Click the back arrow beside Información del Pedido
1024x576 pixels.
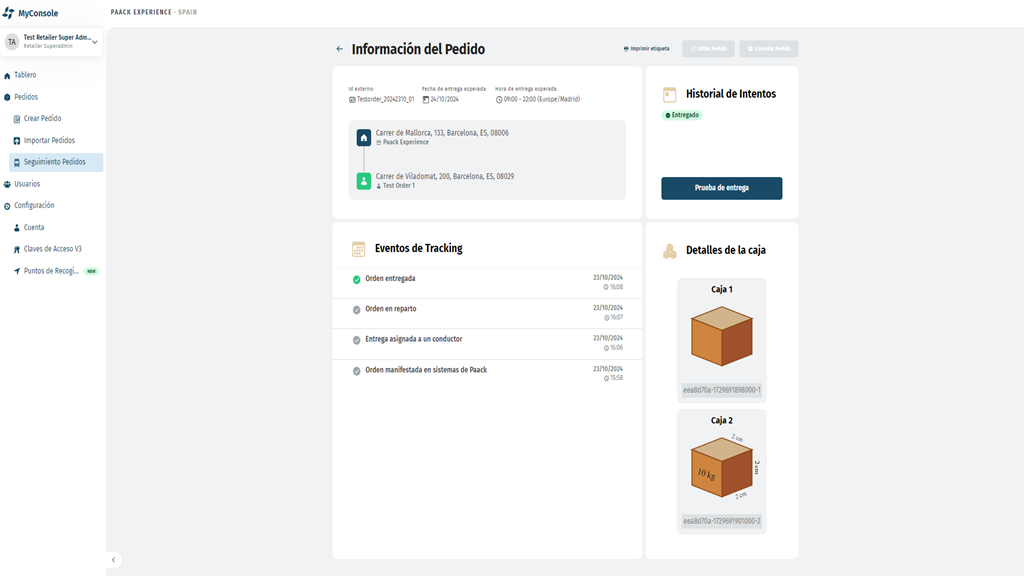[340, 49]
